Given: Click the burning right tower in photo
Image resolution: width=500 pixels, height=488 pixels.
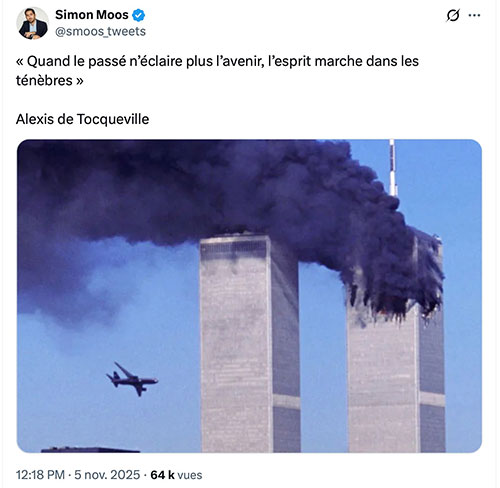Looking at the screenshot, I should (x=396, y=350).
